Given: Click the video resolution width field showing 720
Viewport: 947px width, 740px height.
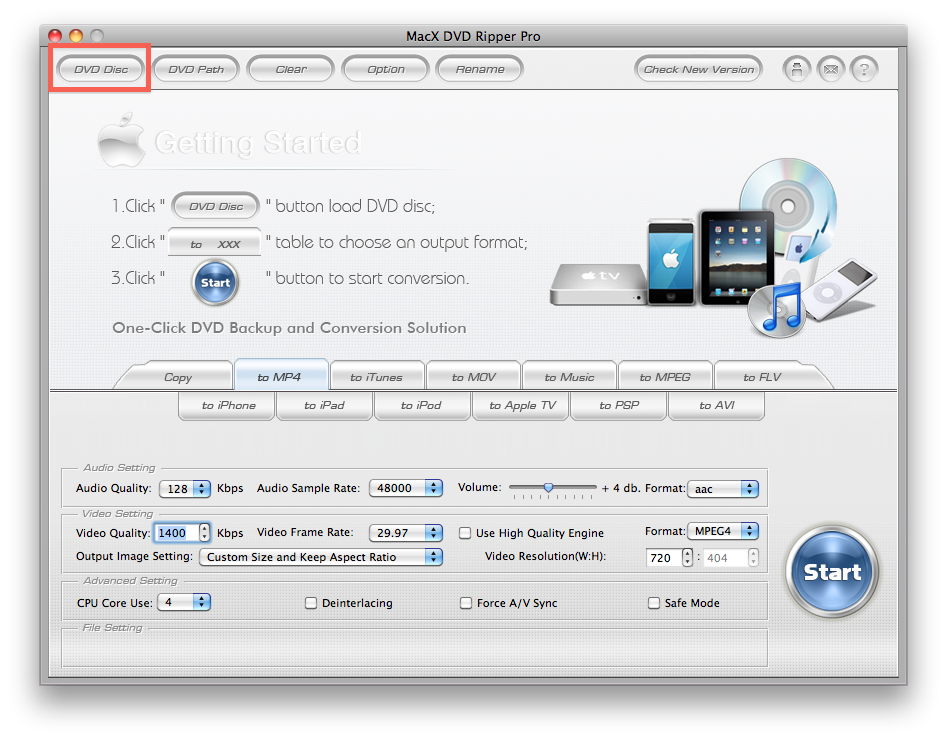Looking at the screenshot, I should (x=664, y=558).
